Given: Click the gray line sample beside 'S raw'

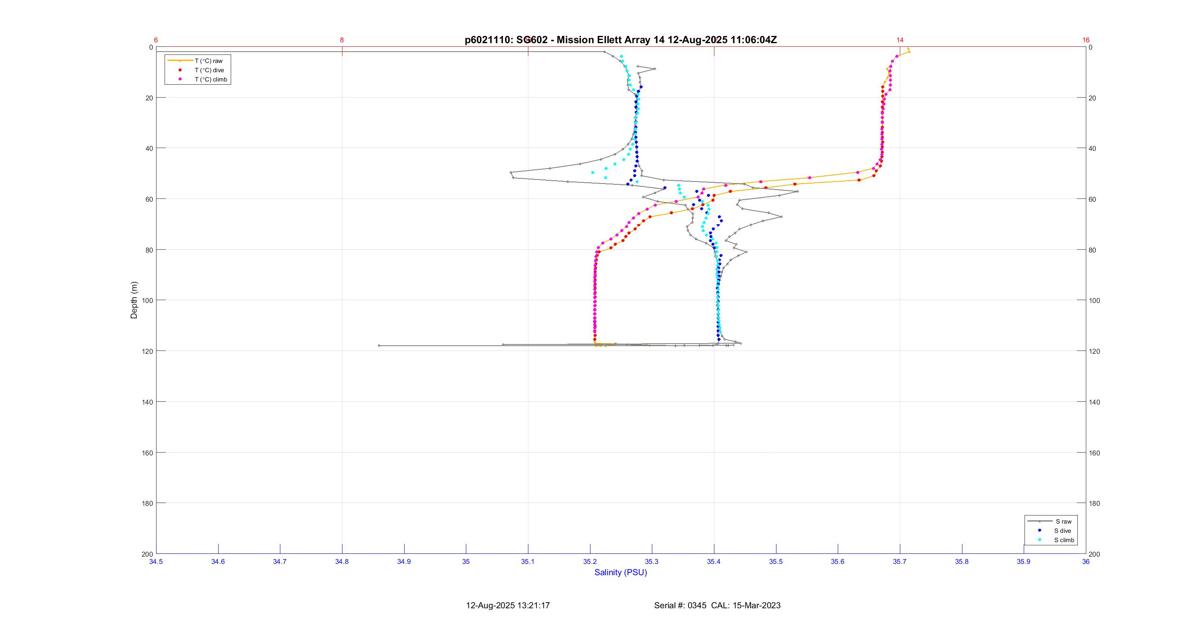Looking at the screenshot, I should point(1040,522).
